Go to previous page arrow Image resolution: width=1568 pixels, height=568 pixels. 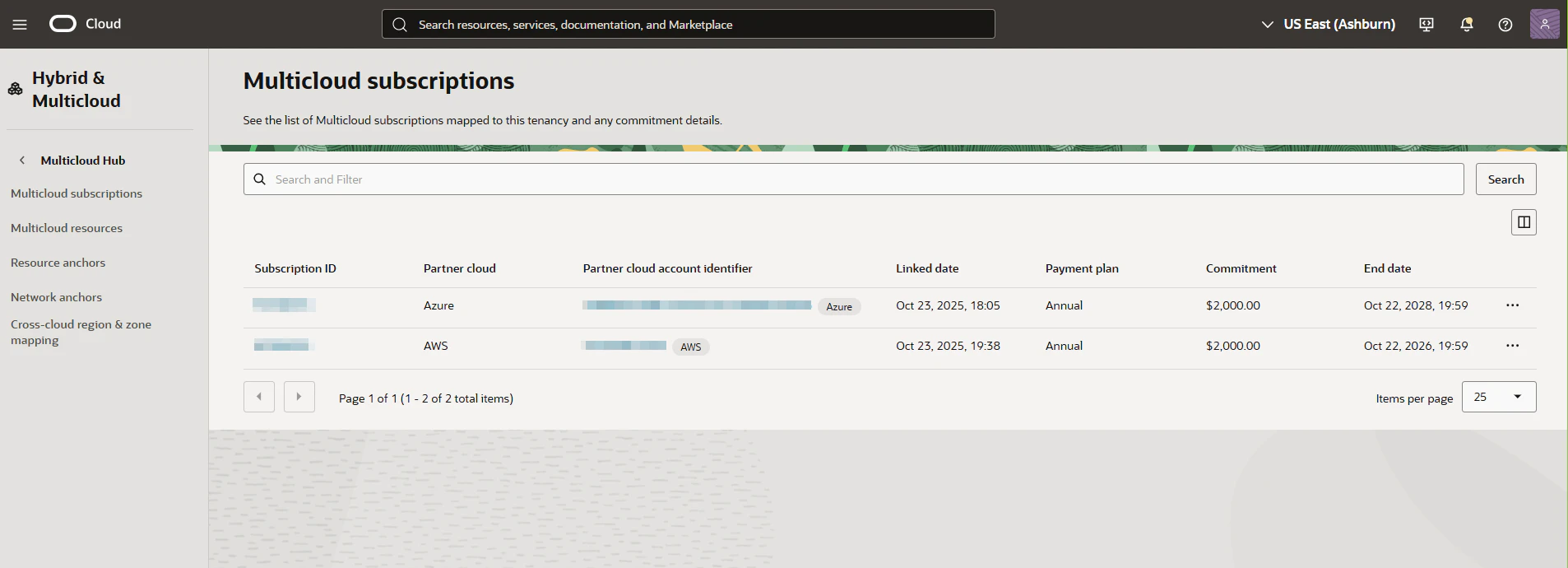click(259, 397)
